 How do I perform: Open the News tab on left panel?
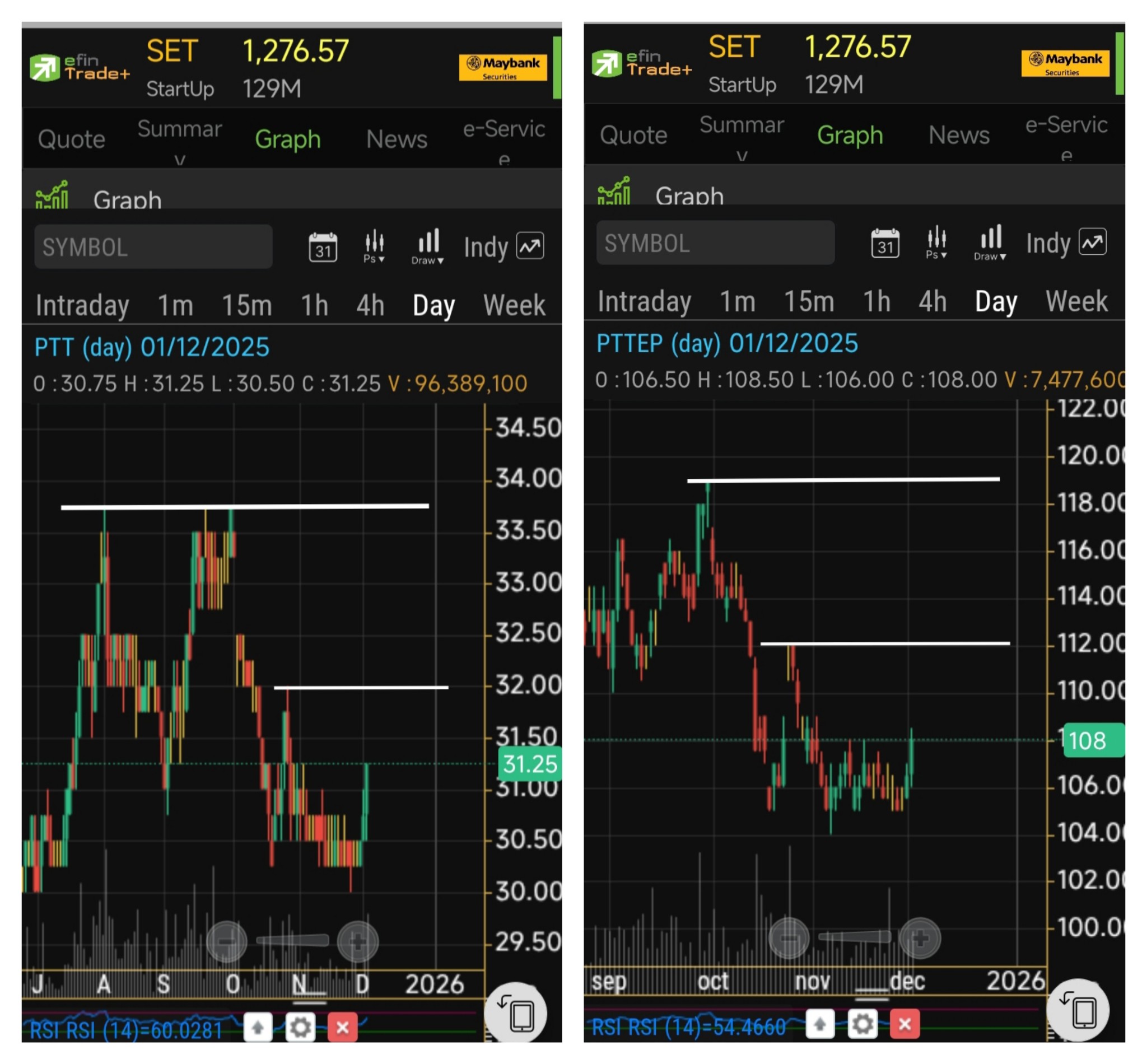[x=396, y=139]
